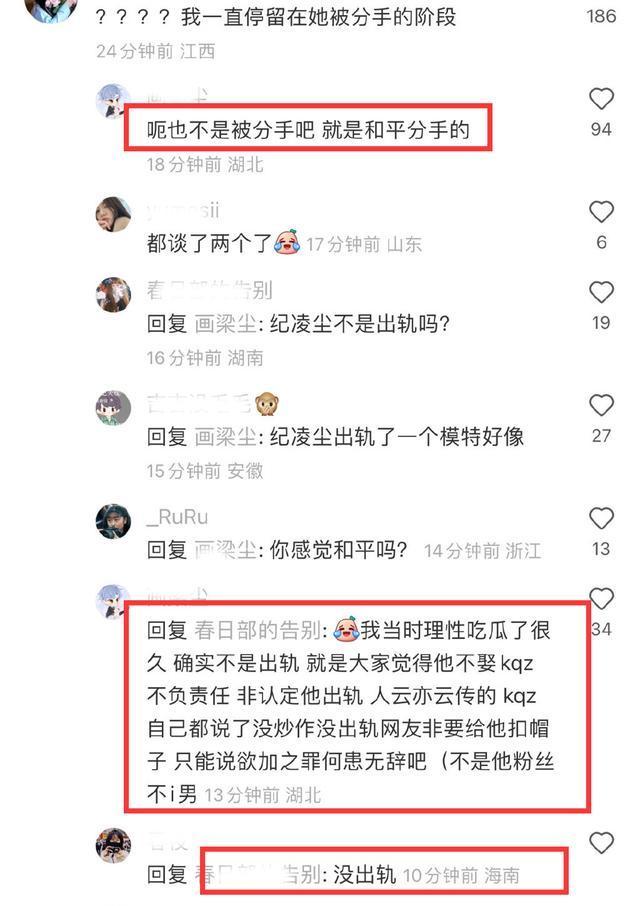640x906 pixels.
Task: Tap heart on 纪凌尘不是出轨吗 reply
Action: (x=601, y=292)
